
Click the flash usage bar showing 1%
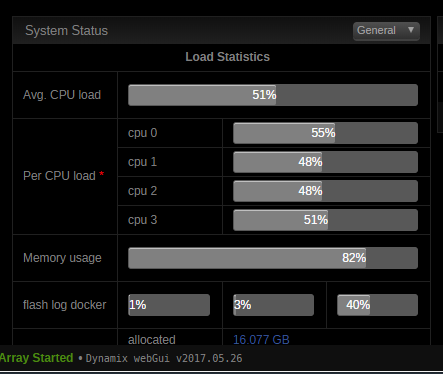tap(169, 305)
